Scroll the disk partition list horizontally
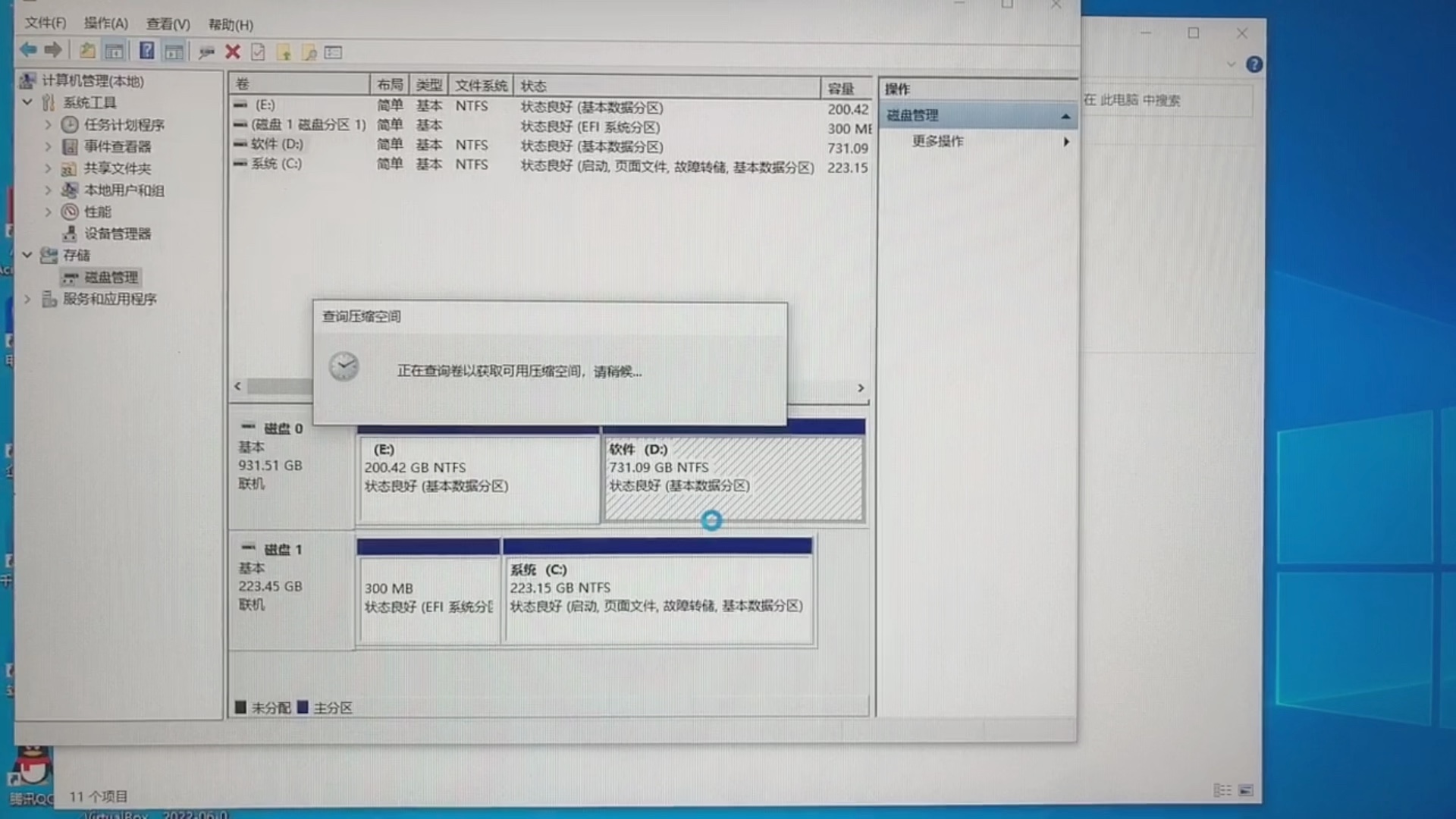 548,388
